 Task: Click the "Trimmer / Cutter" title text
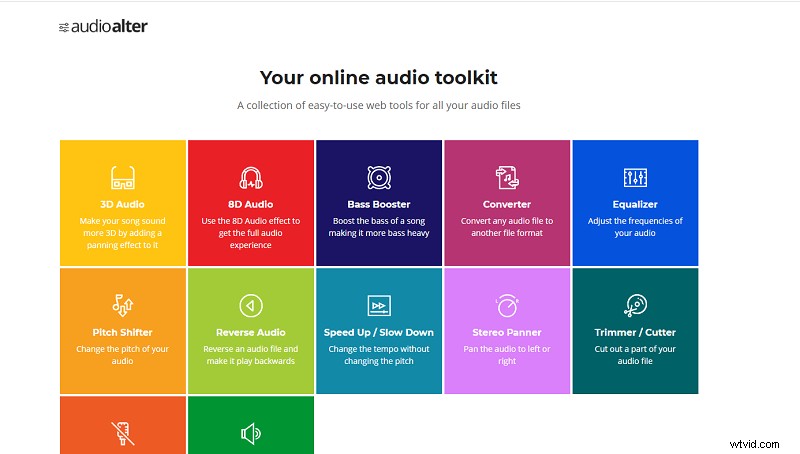pyautogui.click(x=635, y=332)
